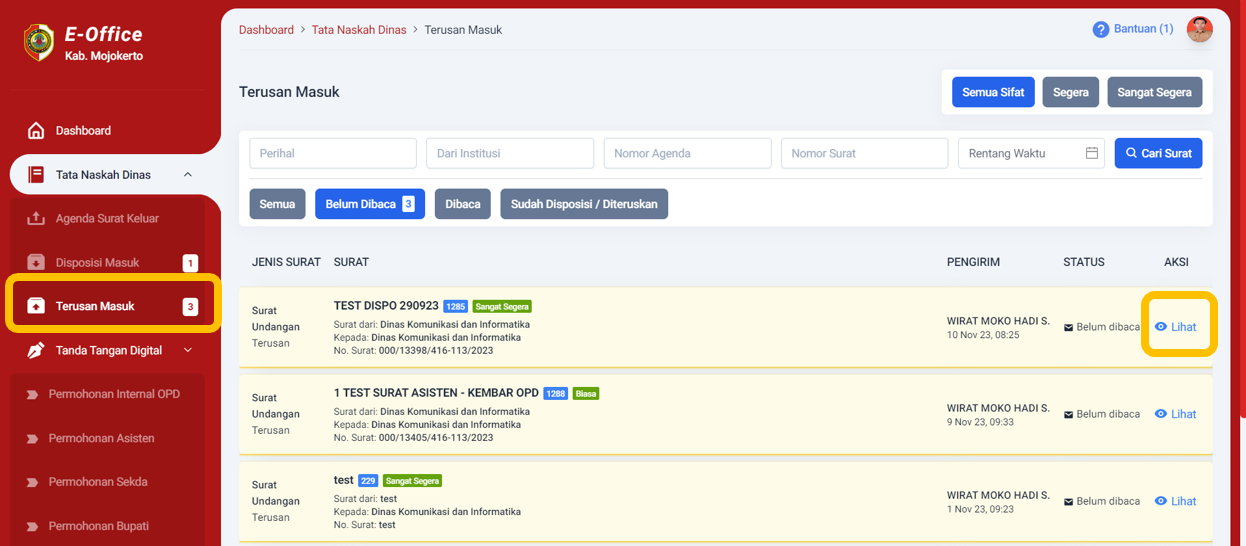Click the calendar icon in Rentang Waktu
Screen dimensions: 1246x546
point(1092,153)
